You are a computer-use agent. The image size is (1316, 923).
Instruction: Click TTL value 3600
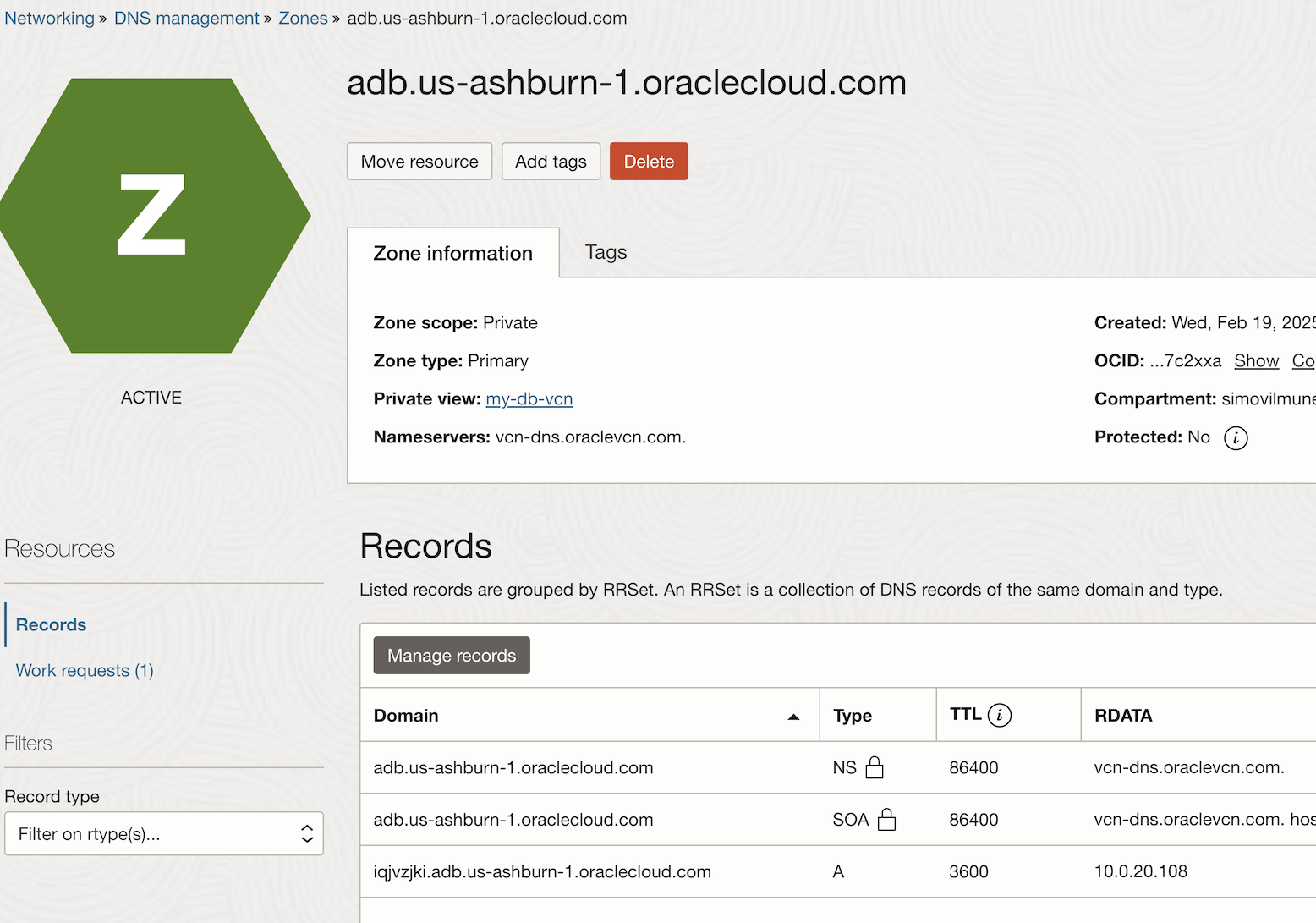click(968, 871)
